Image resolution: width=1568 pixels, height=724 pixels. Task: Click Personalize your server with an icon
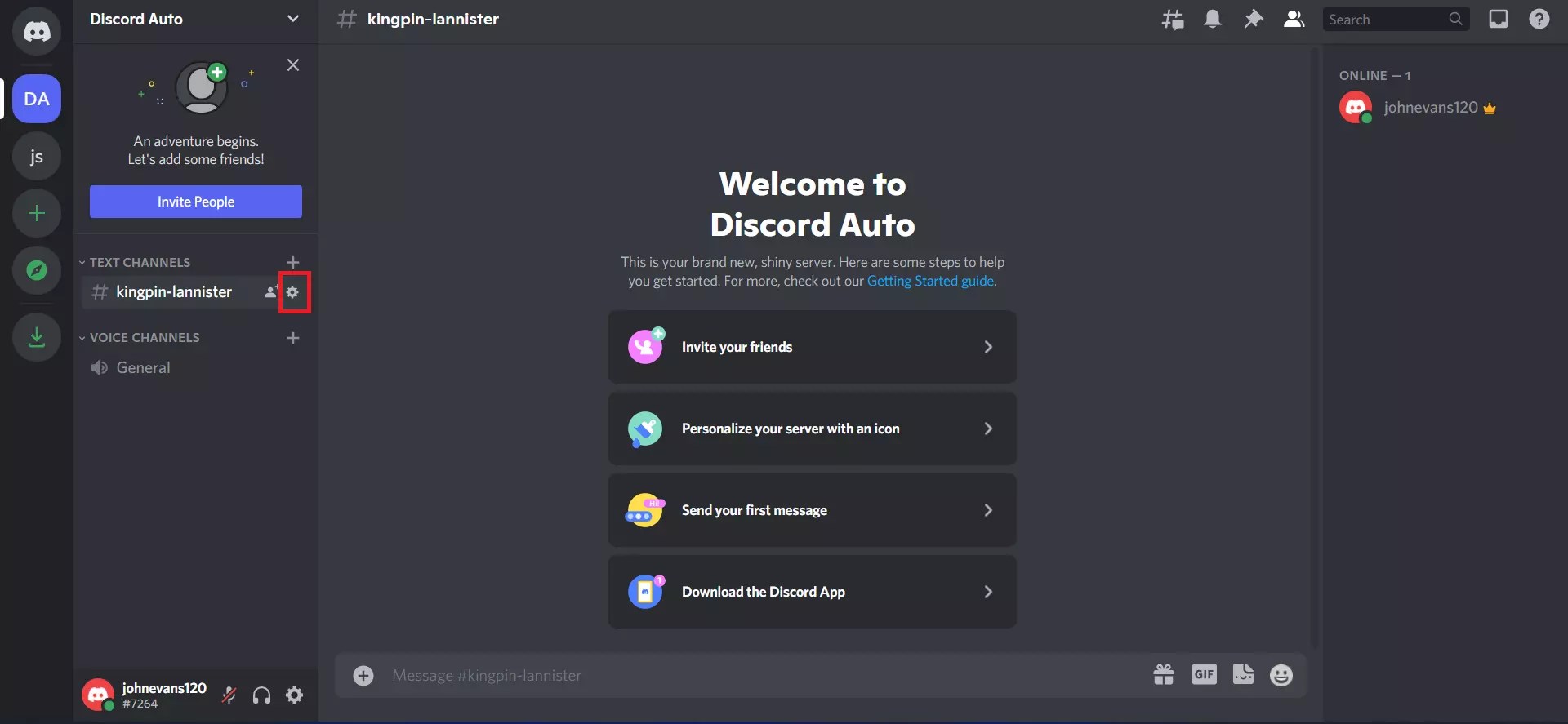pyautogui.click(x=813, y=429)
